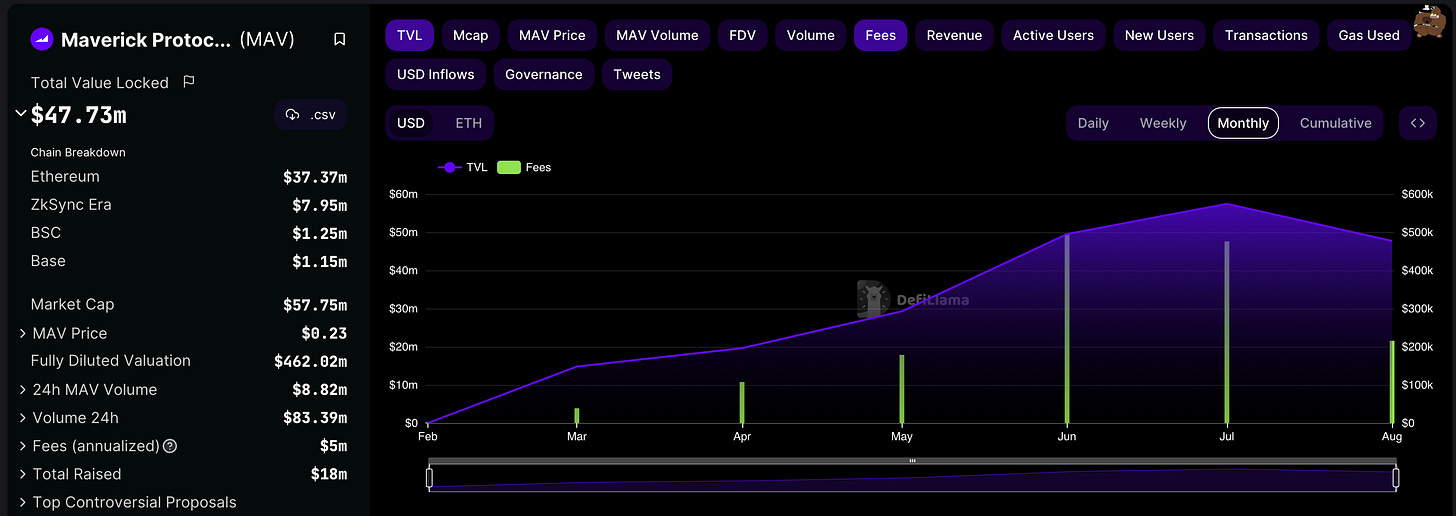Click the July fees bar in chart
Screen dimensions: 1456x516
click(x=1227, y=332)
